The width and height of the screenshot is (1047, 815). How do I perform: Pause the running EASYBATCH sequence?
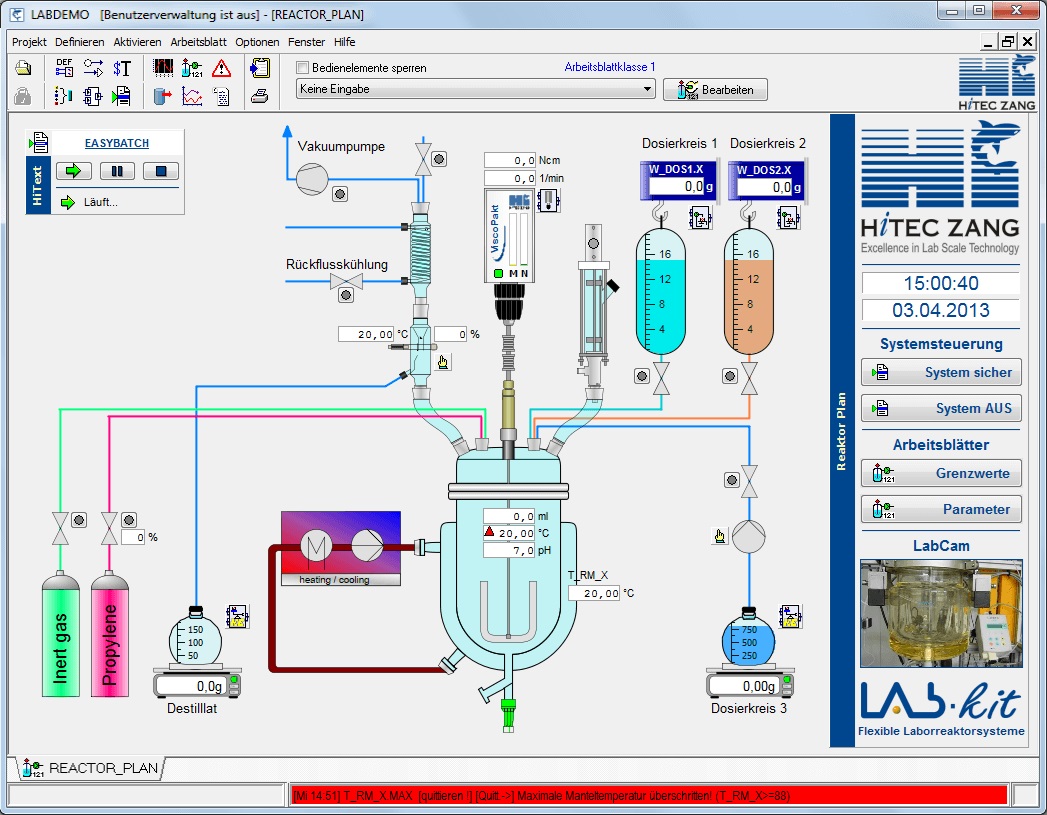(x=116, y=171)
